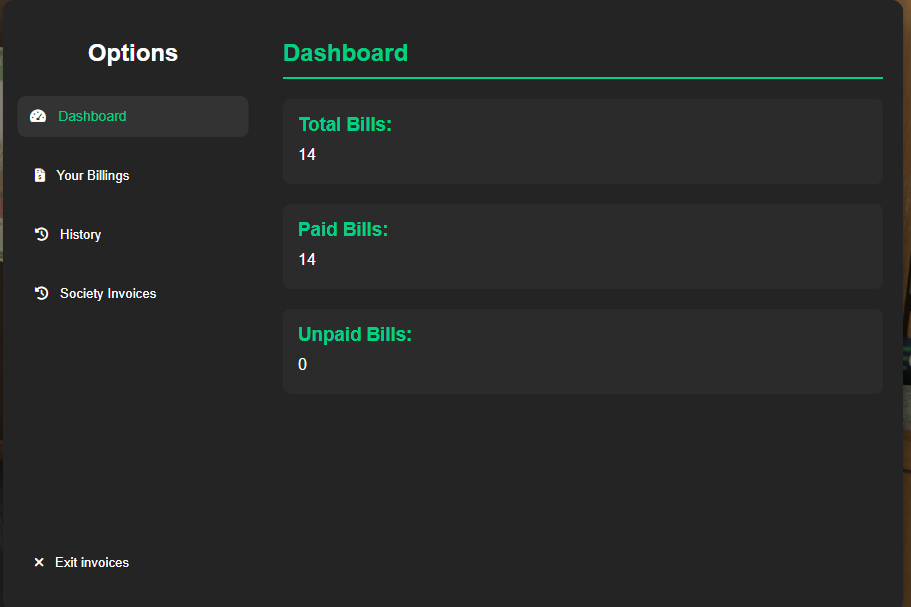Open Your Billings from the sidebar
The width and height of the screenshot is (911, 607).
click(93, 176)
